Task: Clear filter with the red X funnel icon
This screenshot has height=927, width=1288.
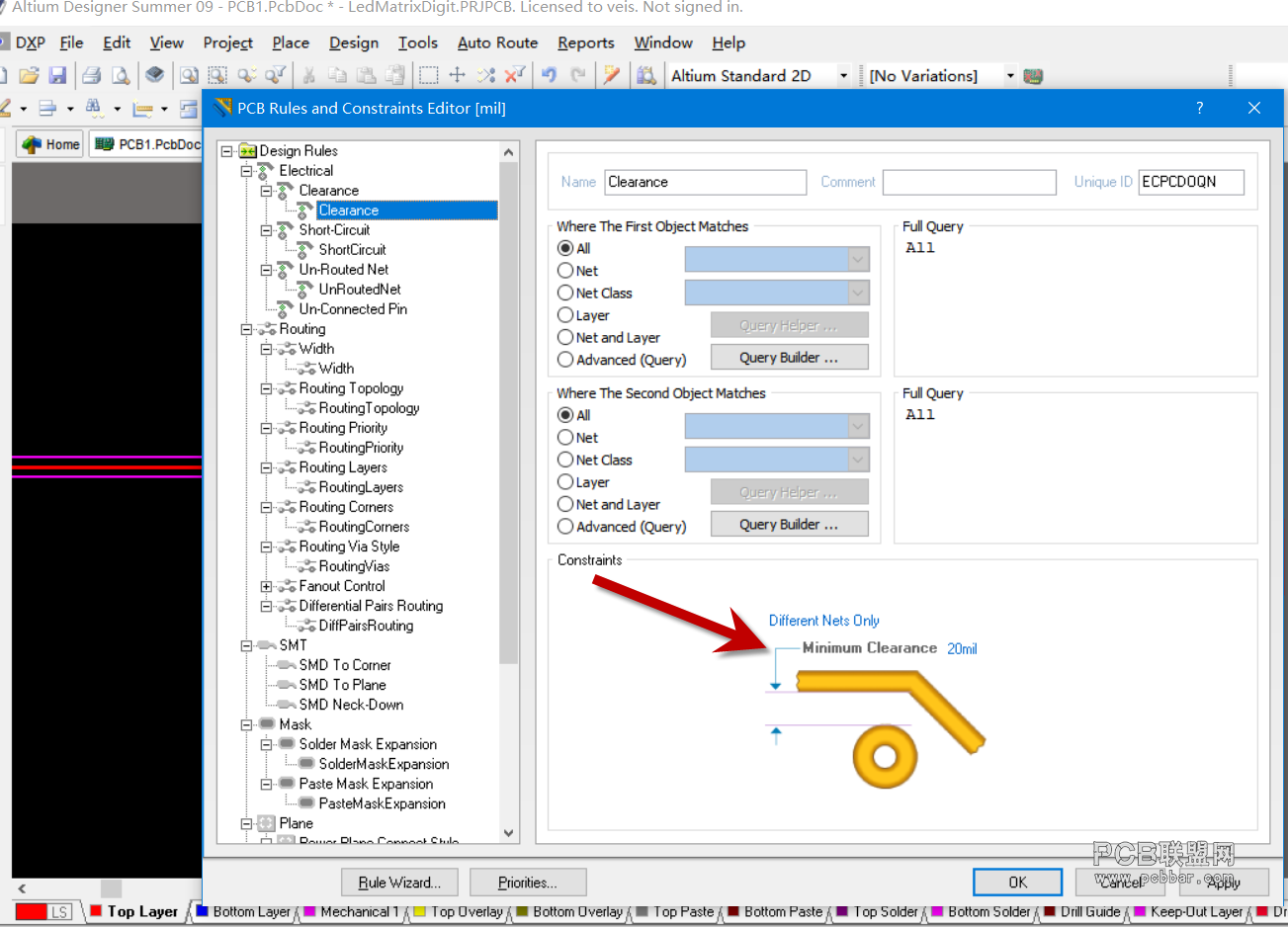Action: click(514, 75)
